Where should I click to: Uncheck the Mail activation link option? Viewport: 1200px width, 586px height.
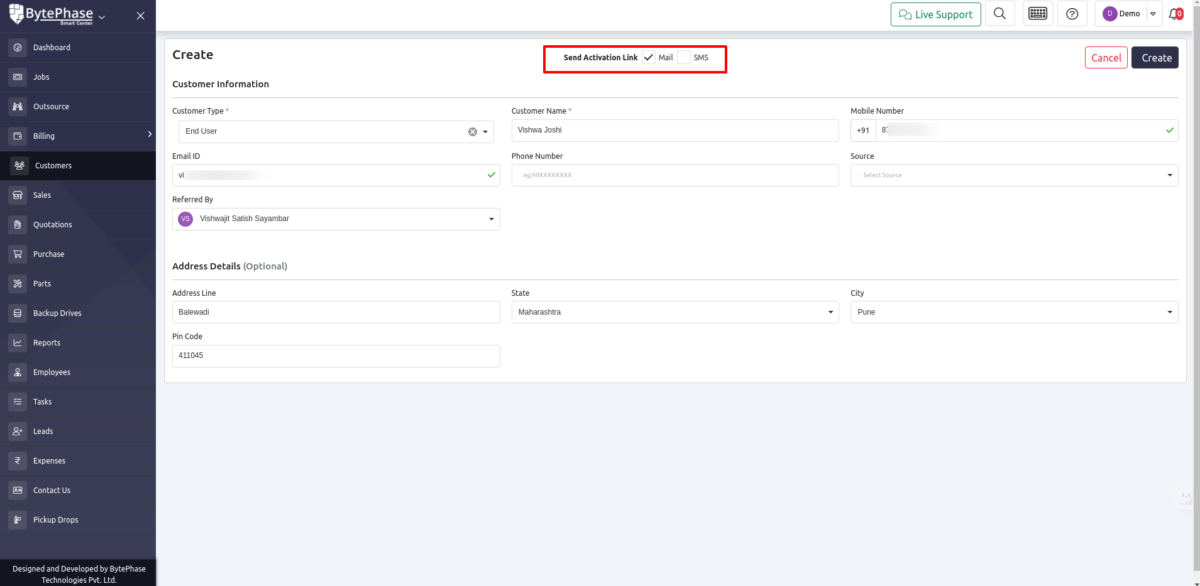point(647,58)
